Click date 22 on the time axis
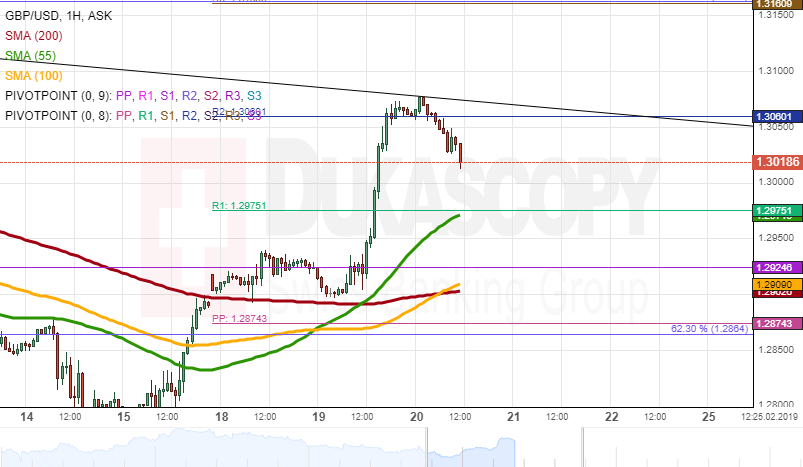803x467 pixels. point(611,416)
